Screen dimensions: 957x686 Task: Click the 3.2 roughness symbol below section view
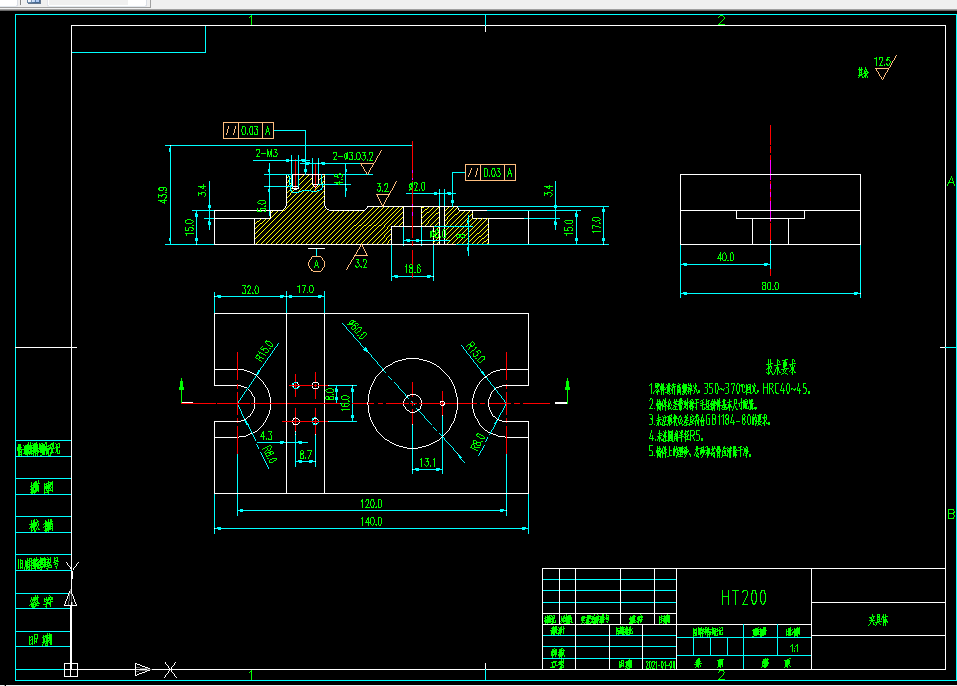[x=358, y=258]
